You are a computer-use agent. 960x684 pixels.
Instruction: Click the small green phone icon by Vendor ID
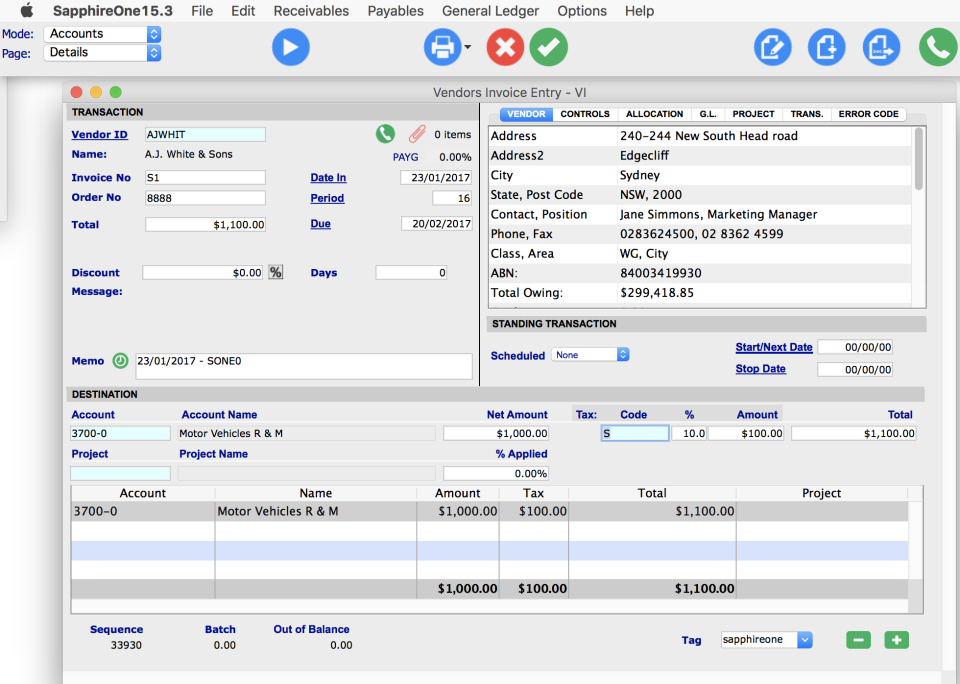coord(385,133)
